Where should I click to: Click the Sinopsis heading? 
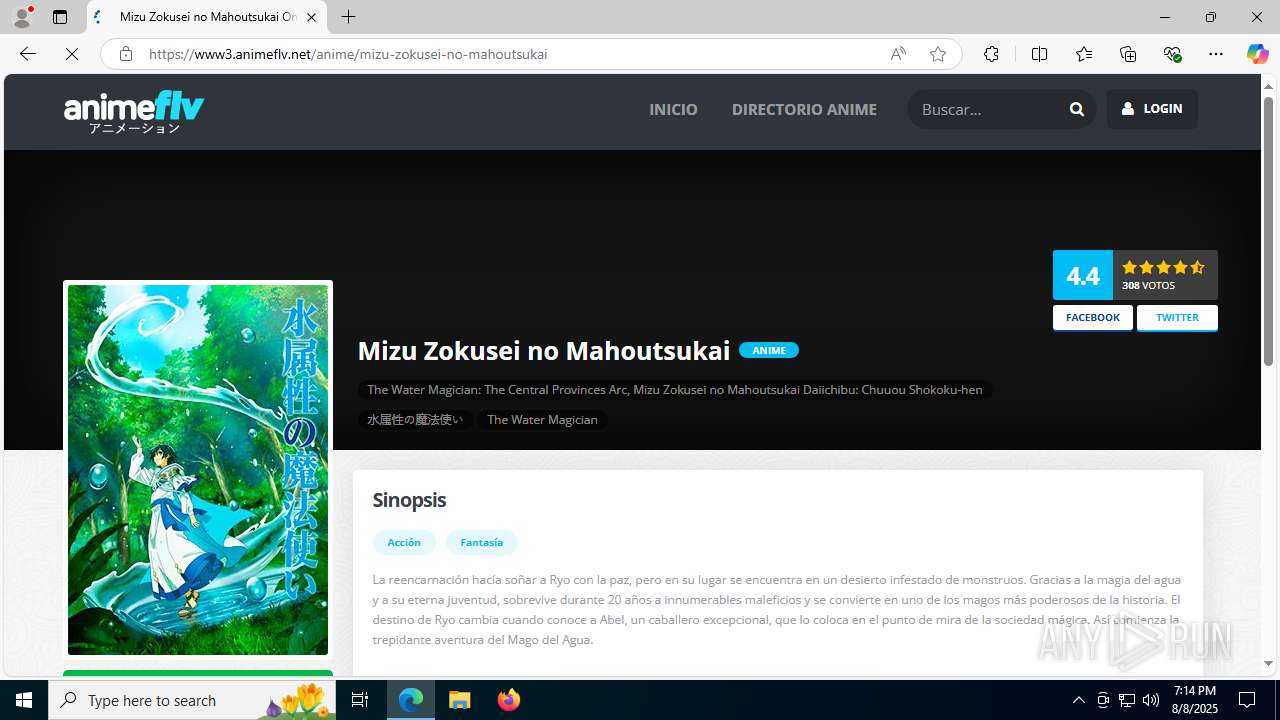tap(409, 499)
